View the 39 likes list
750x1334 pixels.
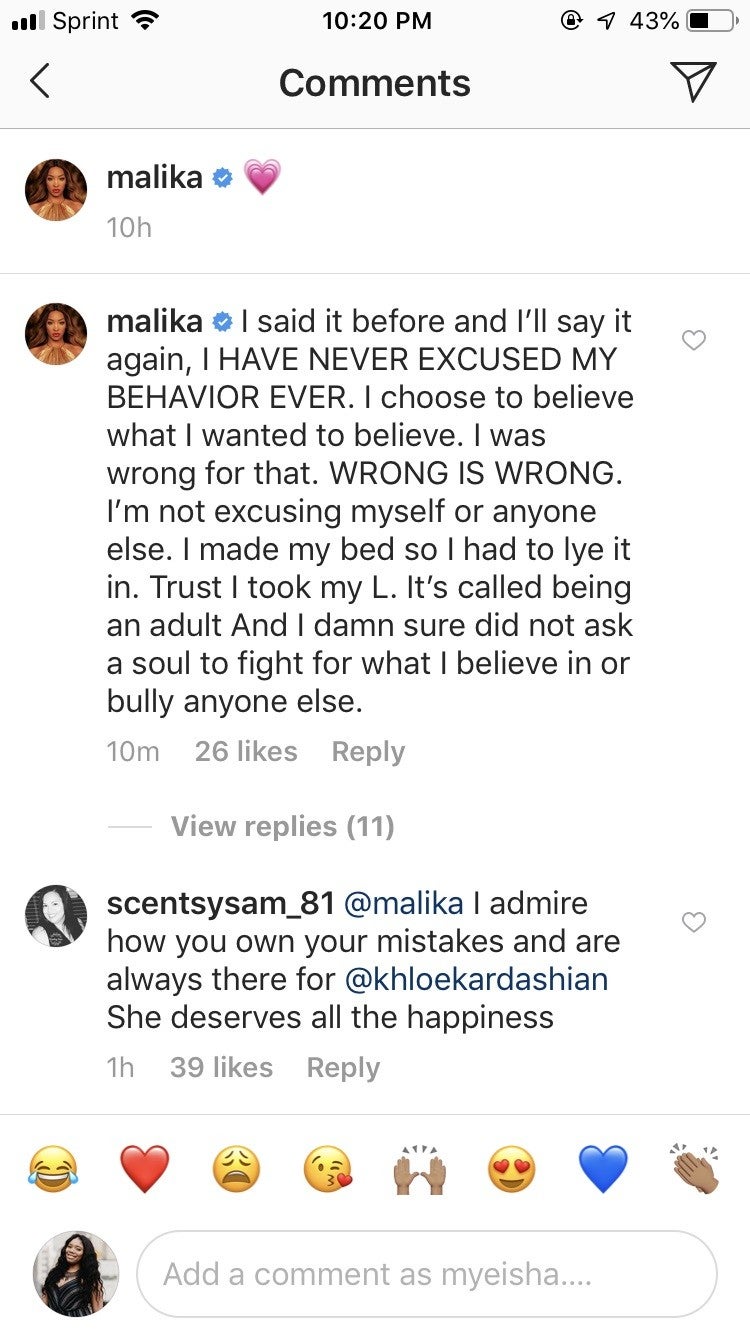click(221, 1068)
